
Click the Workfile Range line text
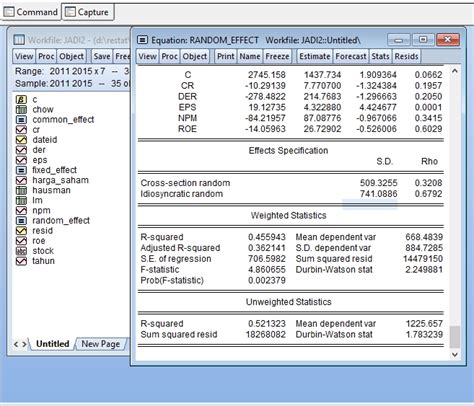(72, 71)
